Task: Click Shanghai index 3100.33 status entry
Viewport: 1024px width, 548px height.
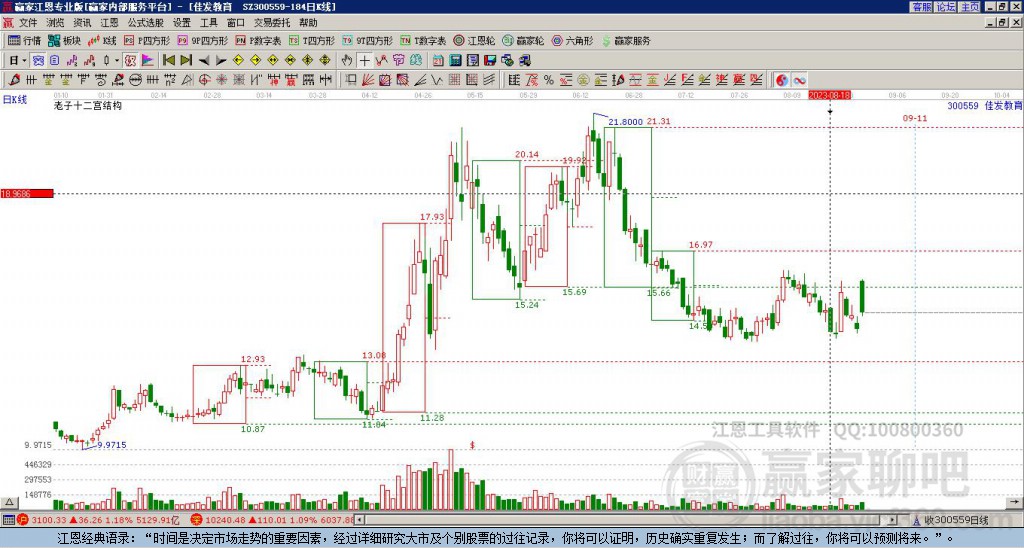Action: coord(99,520)
